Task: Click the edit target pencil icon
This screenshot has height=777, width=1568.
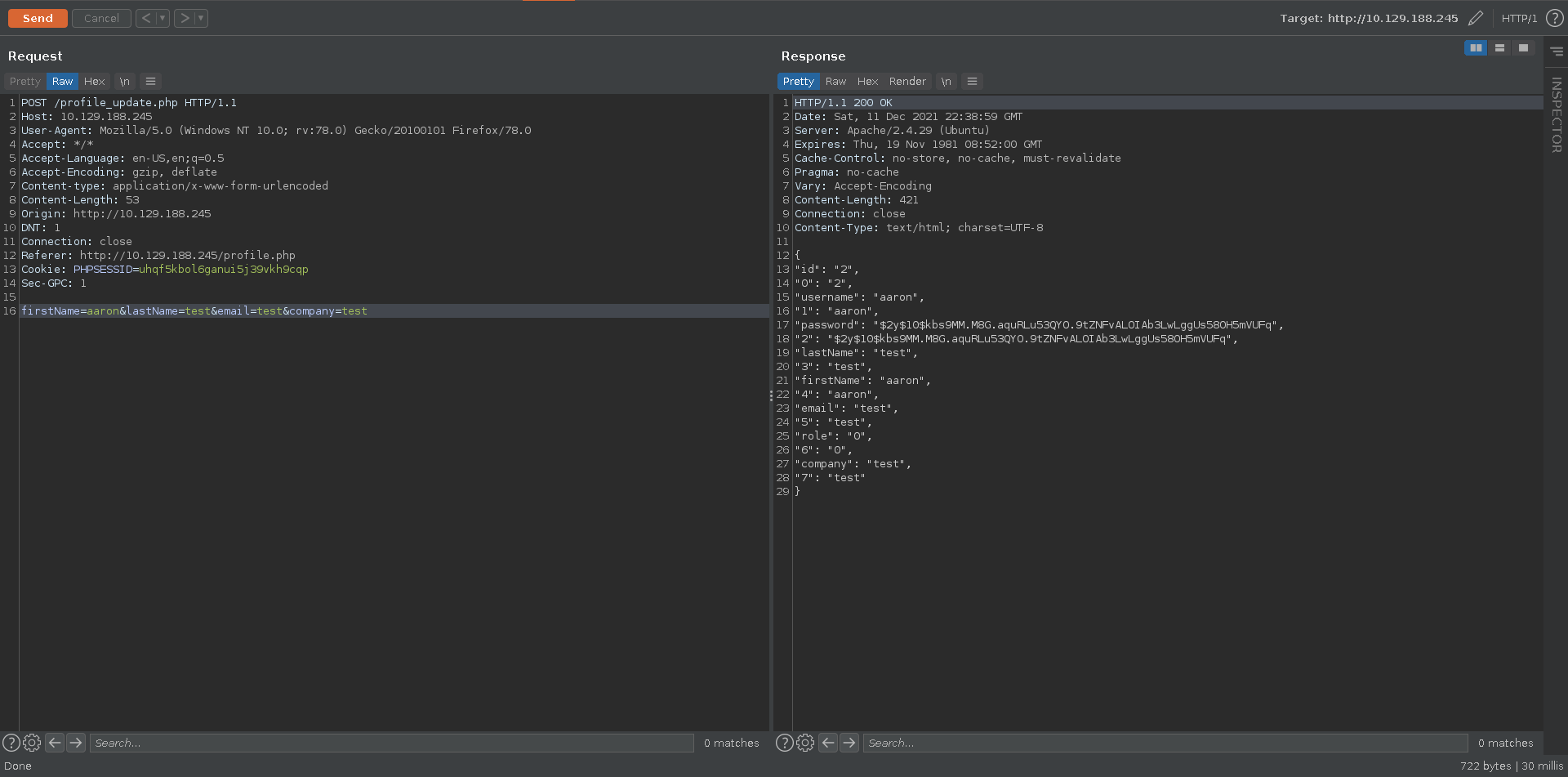Action: pos(1475,18)
